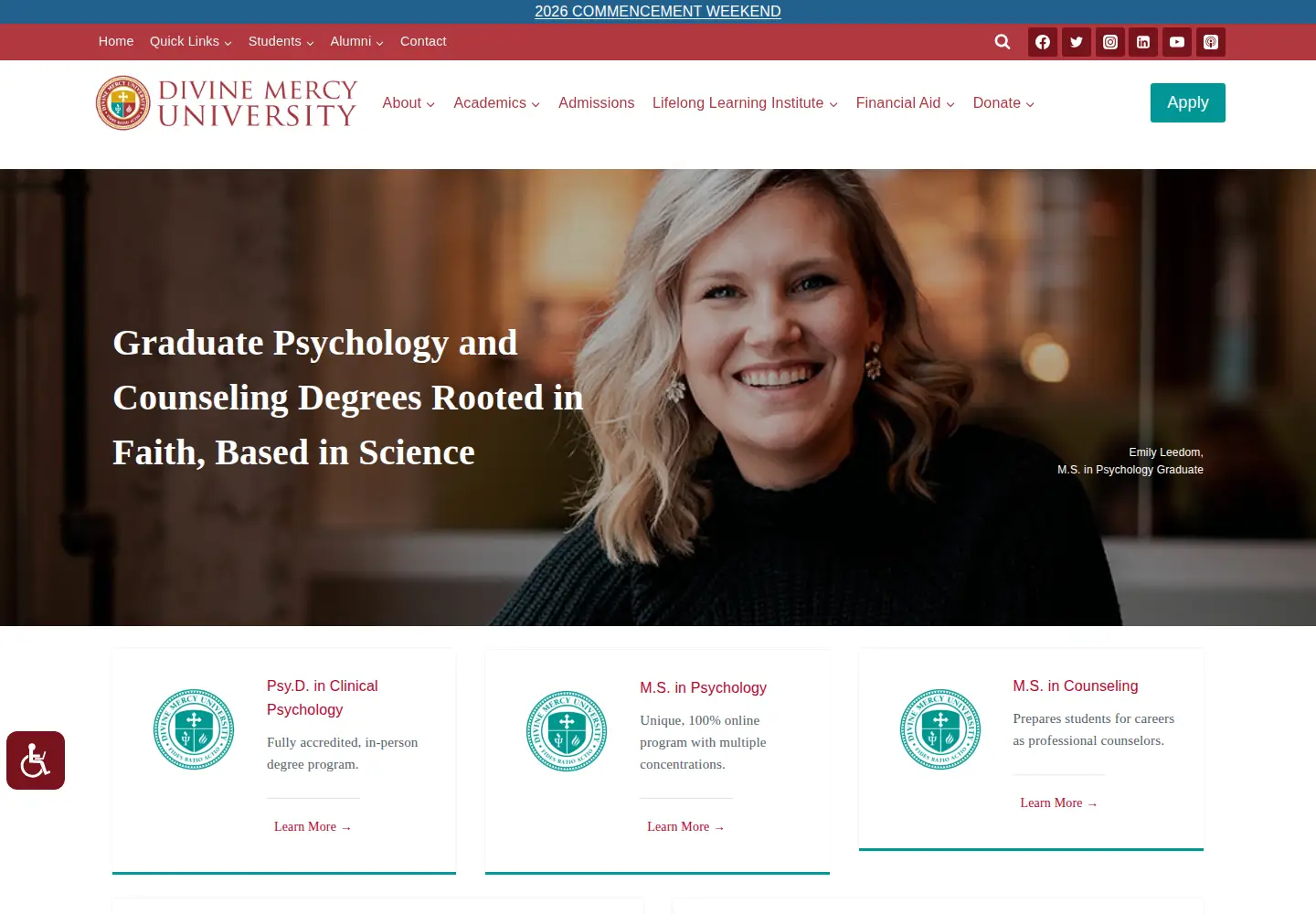
Task: Expand the Academics menu
Action: pyautogui.click(x=496, y=103)
